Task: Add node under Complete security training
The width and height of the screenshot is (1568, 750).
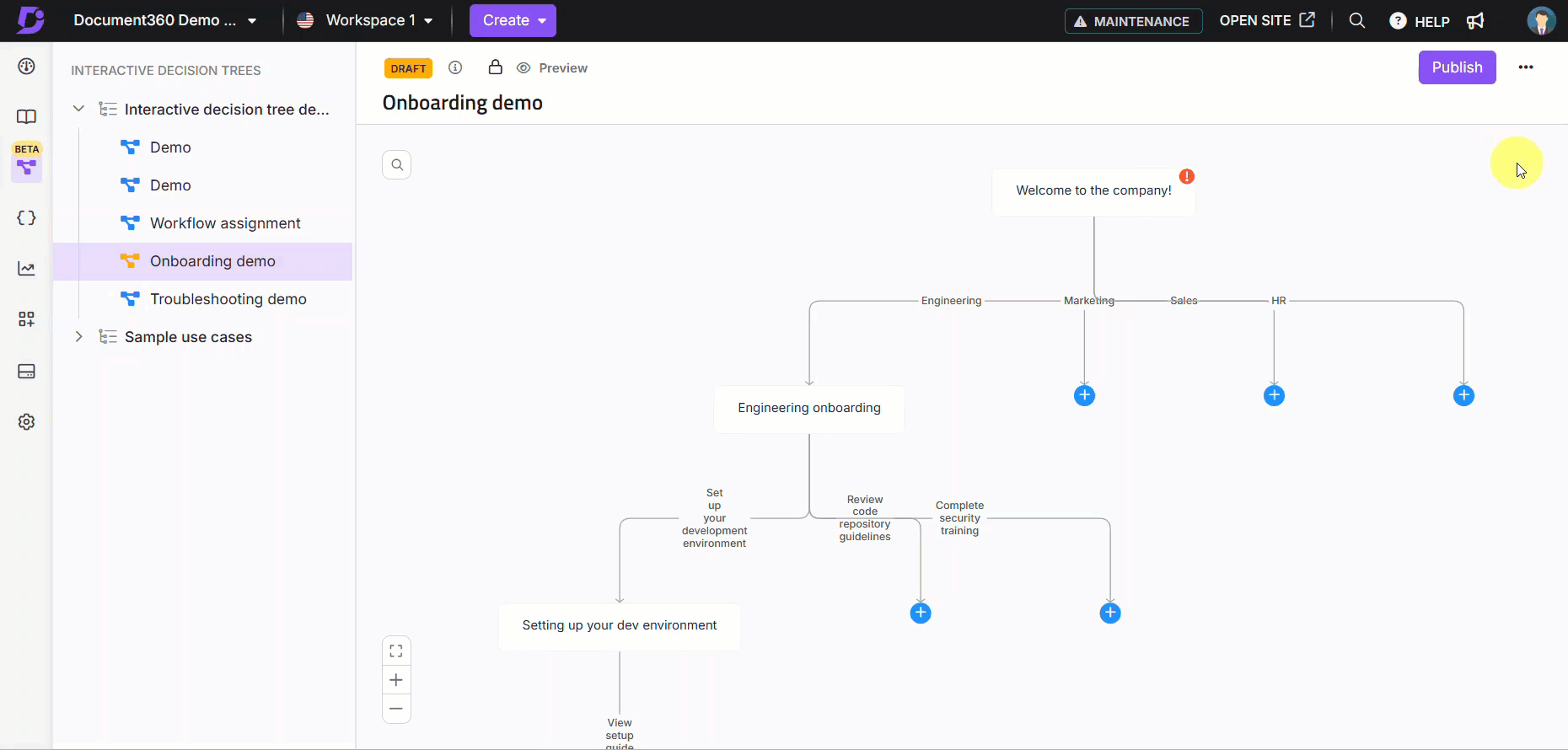Action: coord(1110,613)
